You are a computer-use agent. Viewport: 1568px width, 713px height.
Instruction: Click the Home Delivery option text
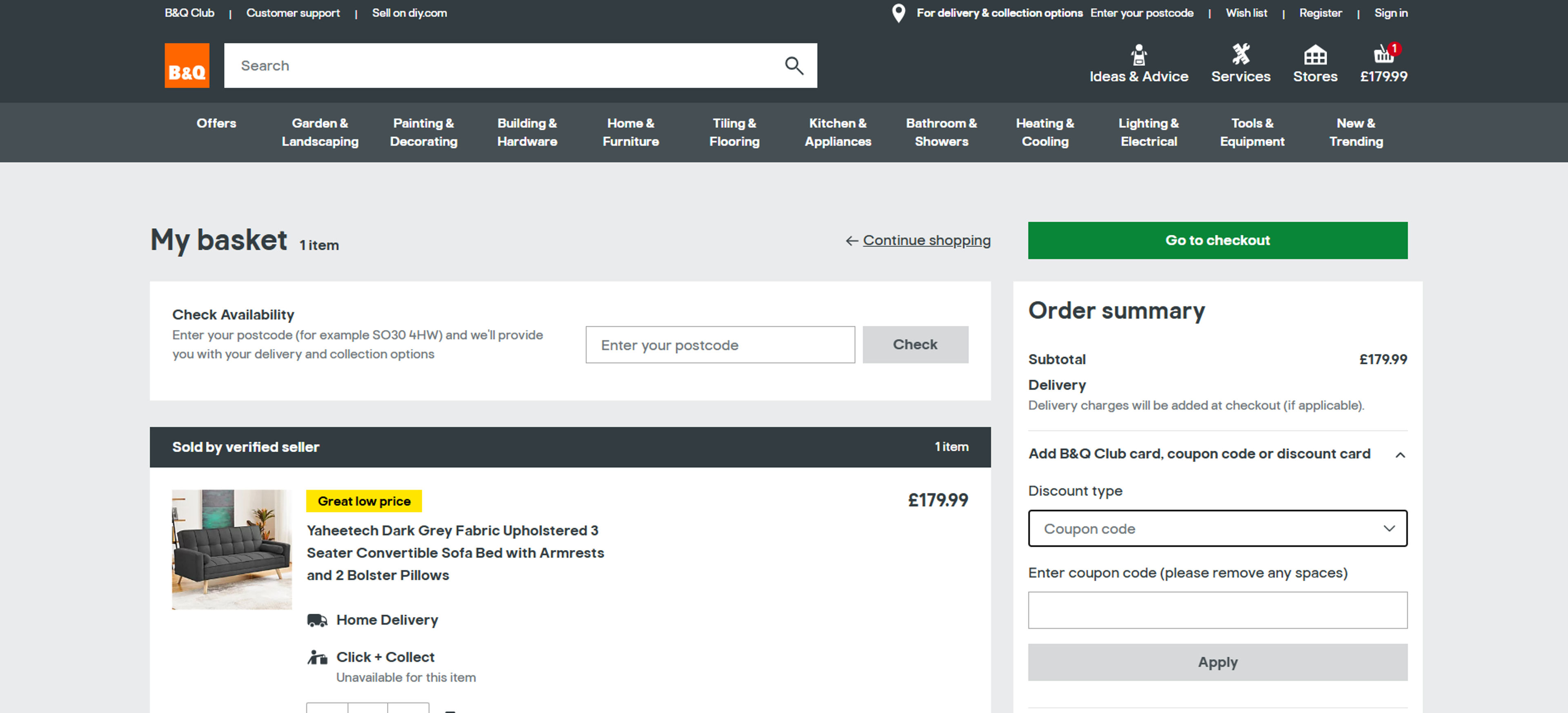(387, 620)
